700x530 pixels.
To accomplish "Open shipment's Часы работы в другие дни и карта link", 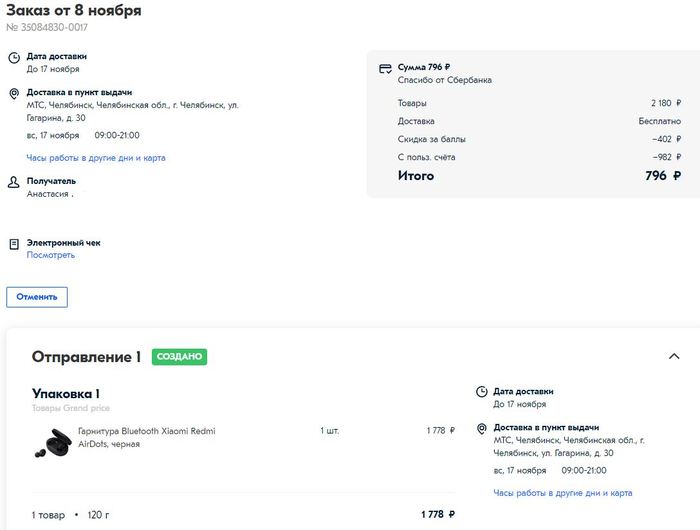I will pos(562,493).
